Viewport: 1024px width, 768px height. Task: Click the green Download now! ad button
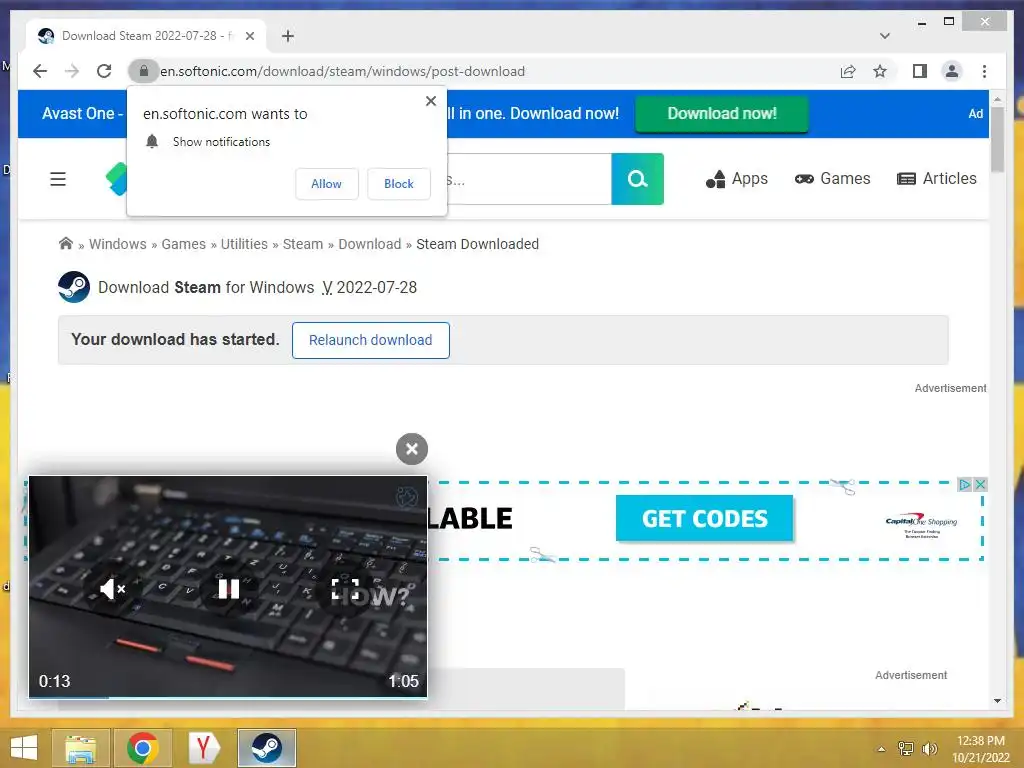pyautogui.click(x=722, y=114)
